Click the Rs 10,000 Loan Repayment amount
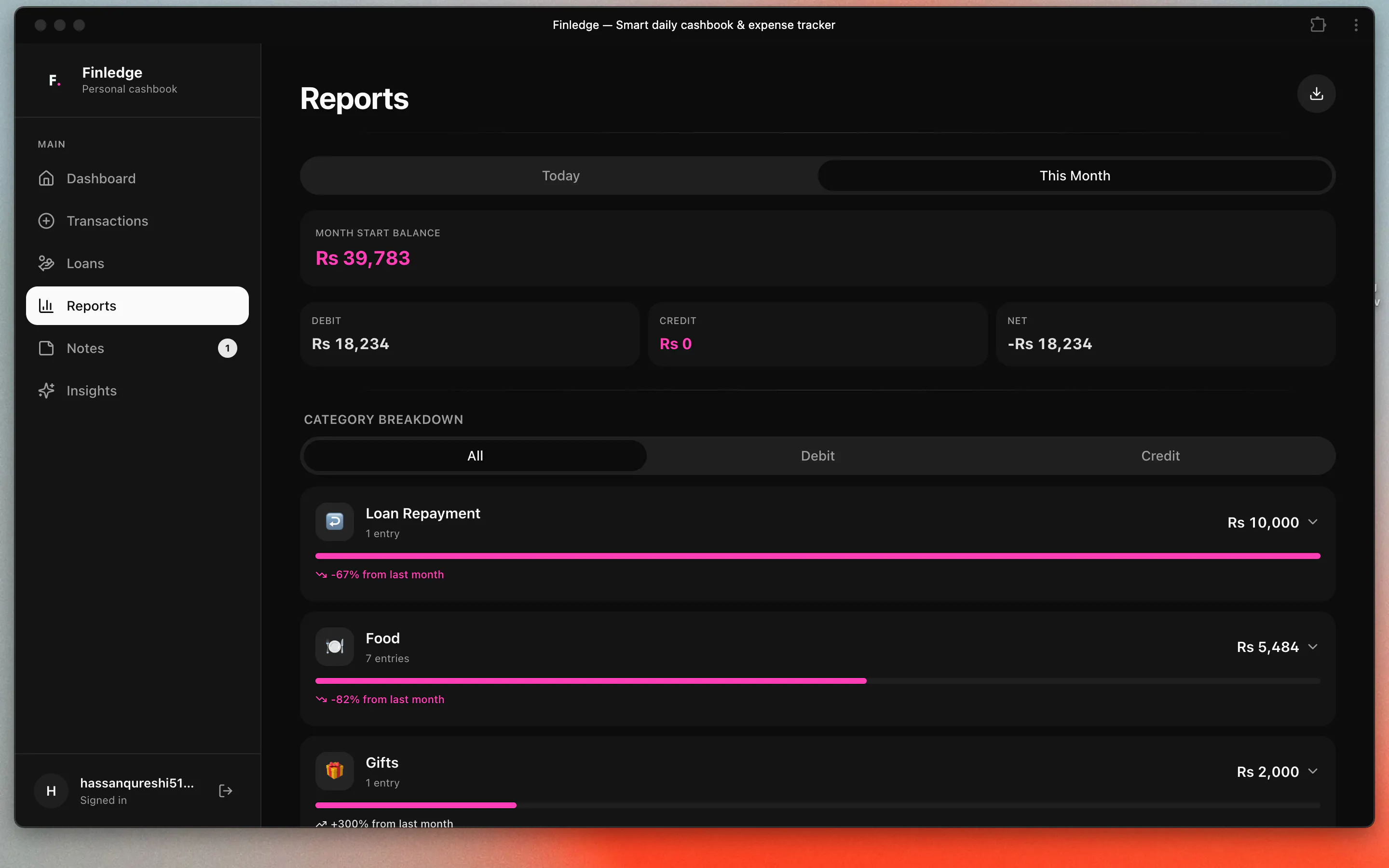This screenshot has width=1389, height=868. 1263,522
